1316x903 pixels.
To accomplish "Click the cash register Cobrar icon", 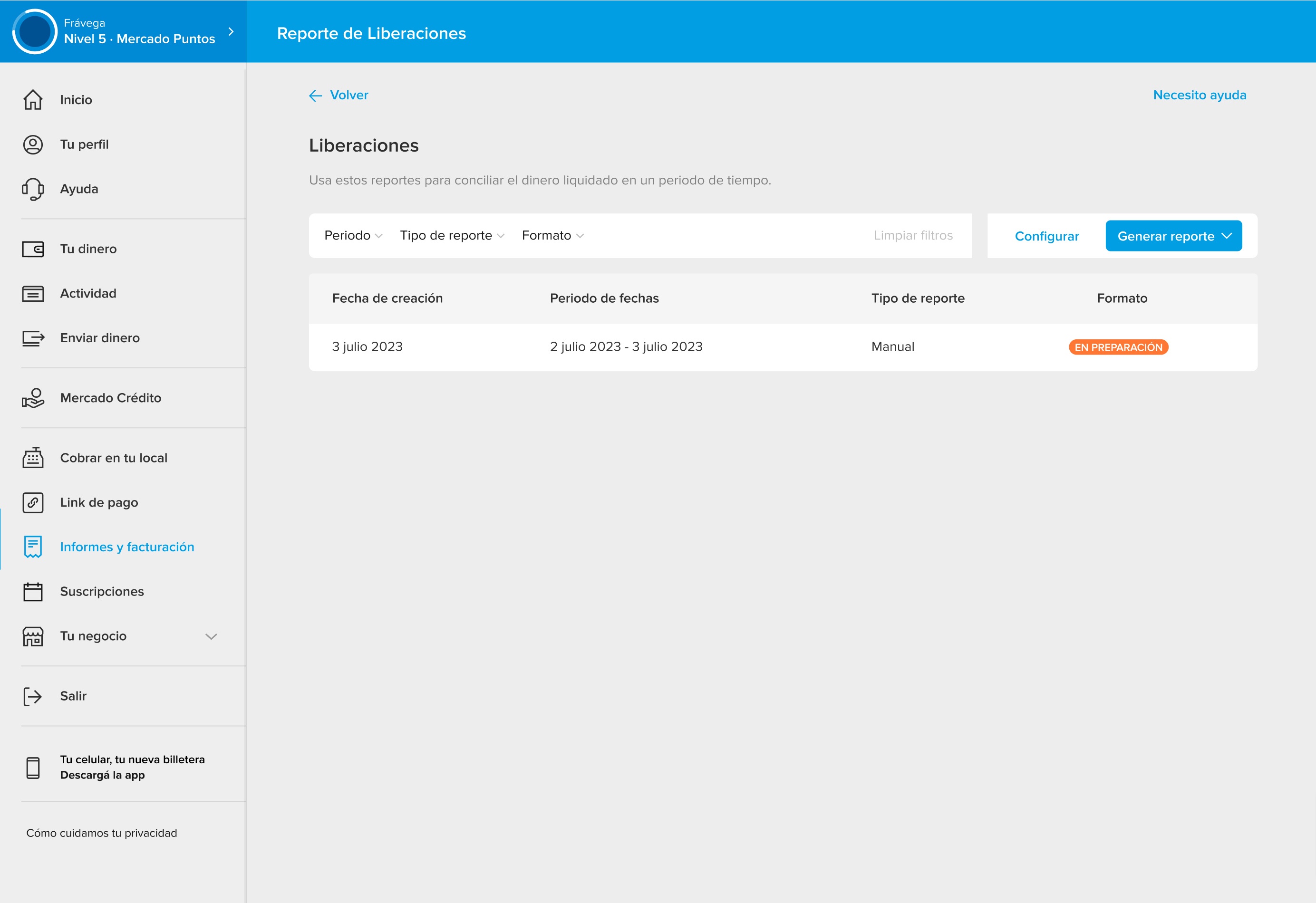I will click(33, 458).
